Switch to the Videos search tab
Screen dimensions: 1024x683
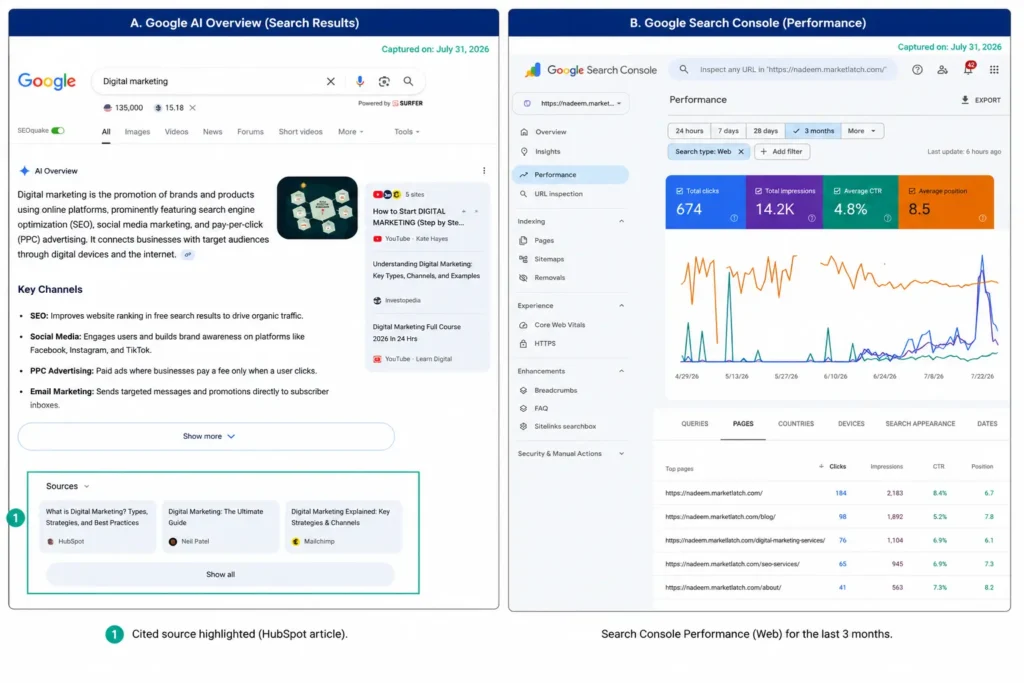click(176, 132)
